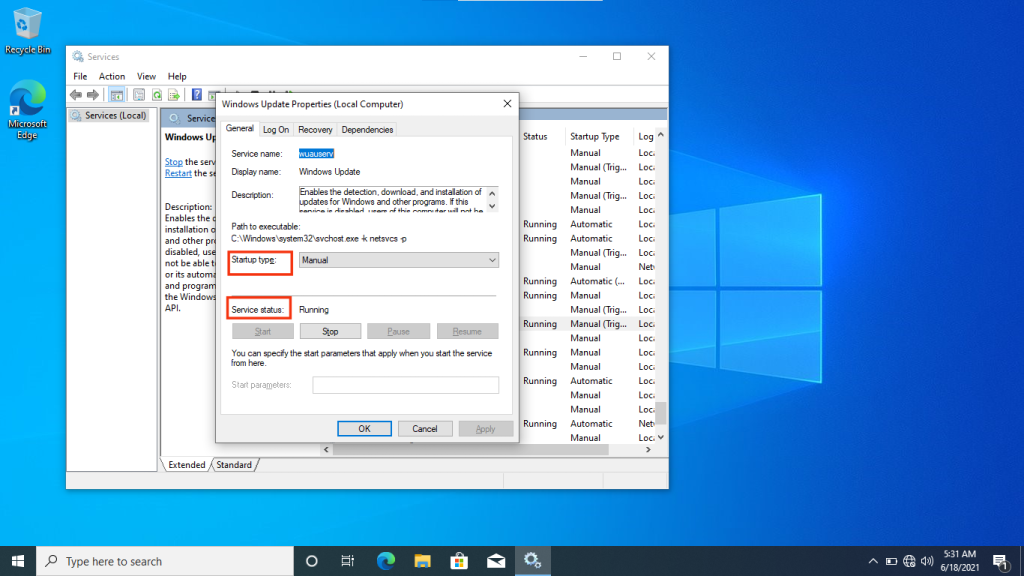Switch to the General tab

pos(240,129)
